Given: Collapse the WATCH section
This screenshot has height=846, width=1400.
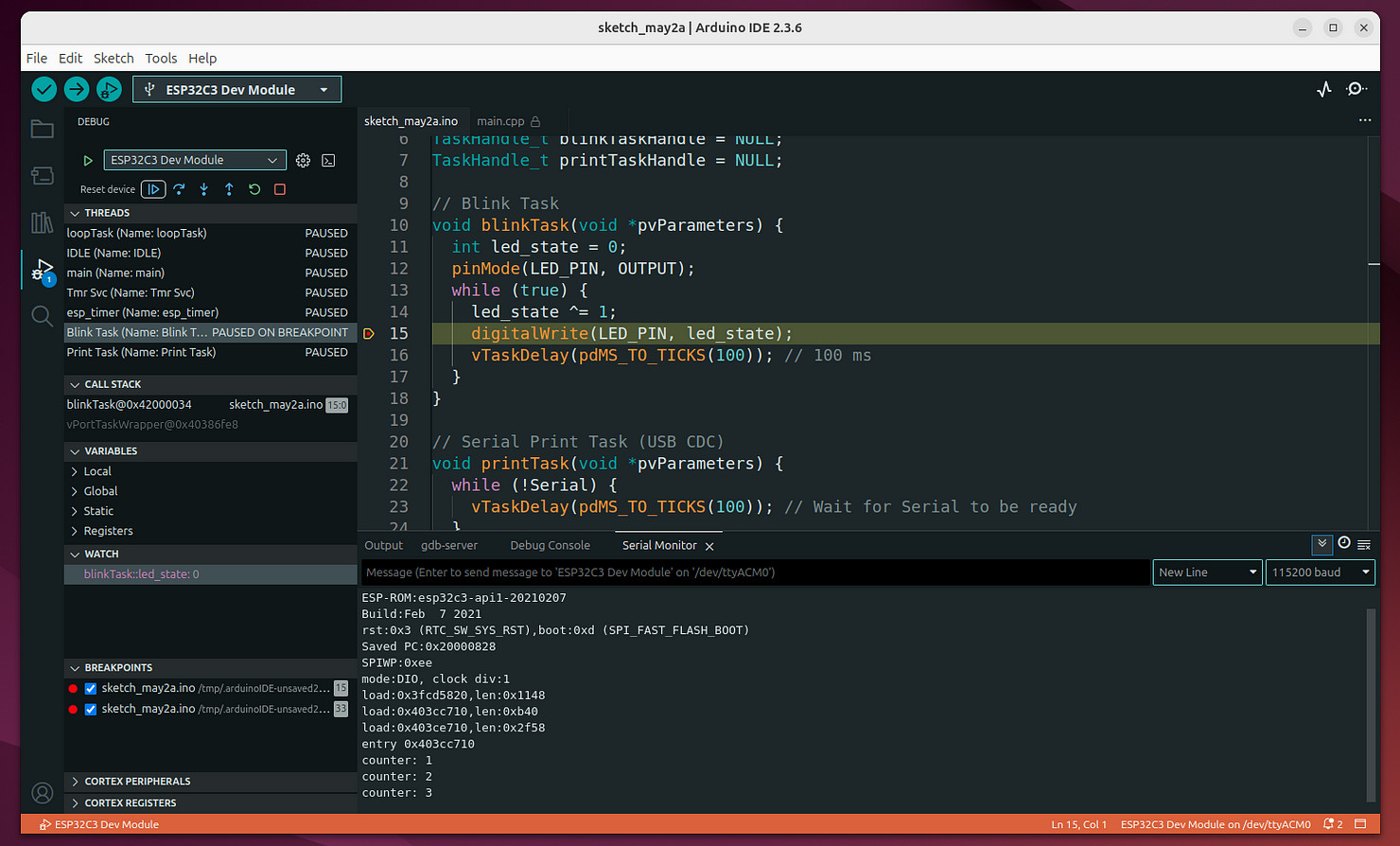Looking at the screenshot, I should (x=210, y=554).
